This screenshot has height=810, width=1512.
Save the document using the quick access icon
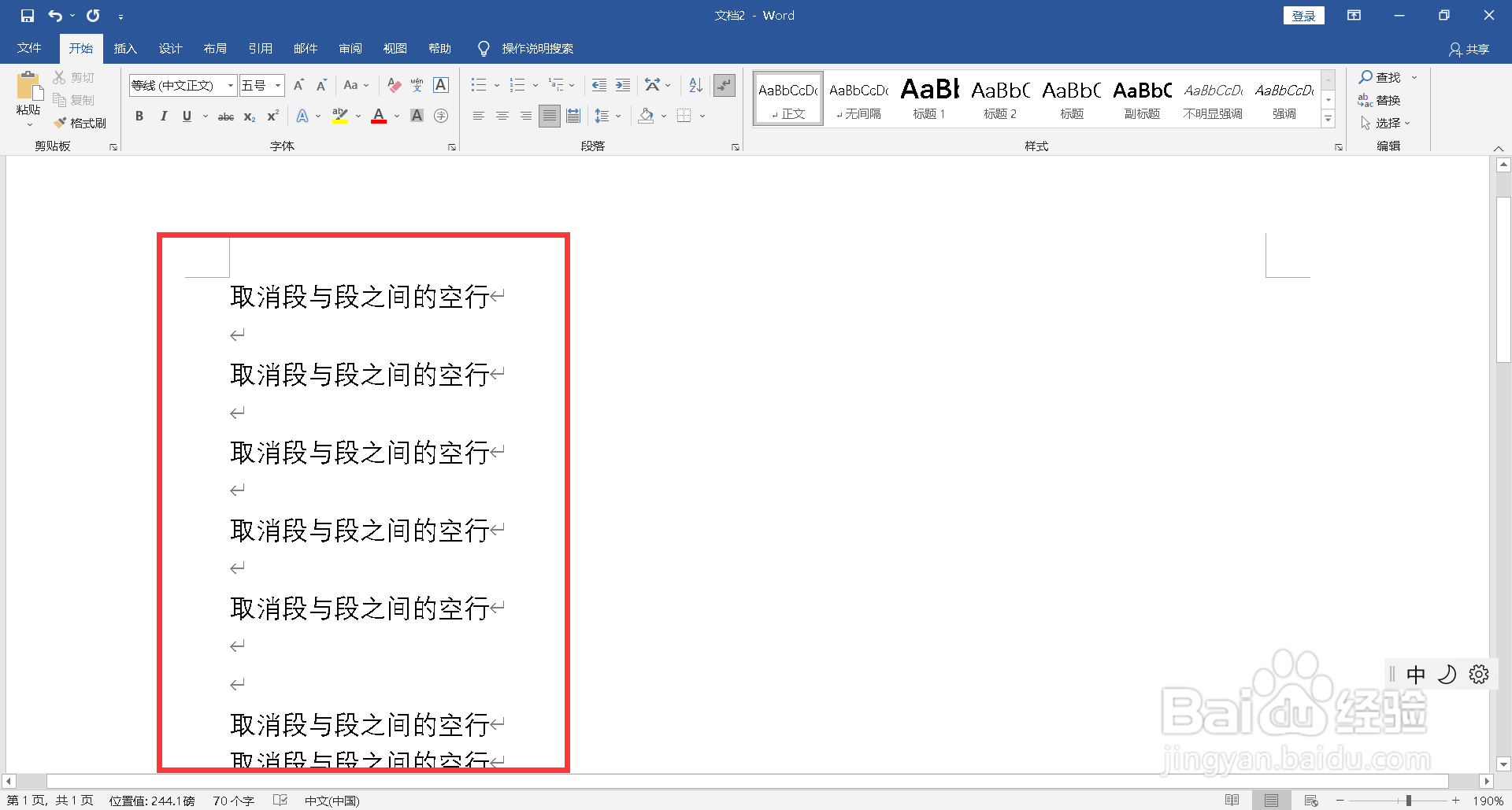click(x=28, y=16)
